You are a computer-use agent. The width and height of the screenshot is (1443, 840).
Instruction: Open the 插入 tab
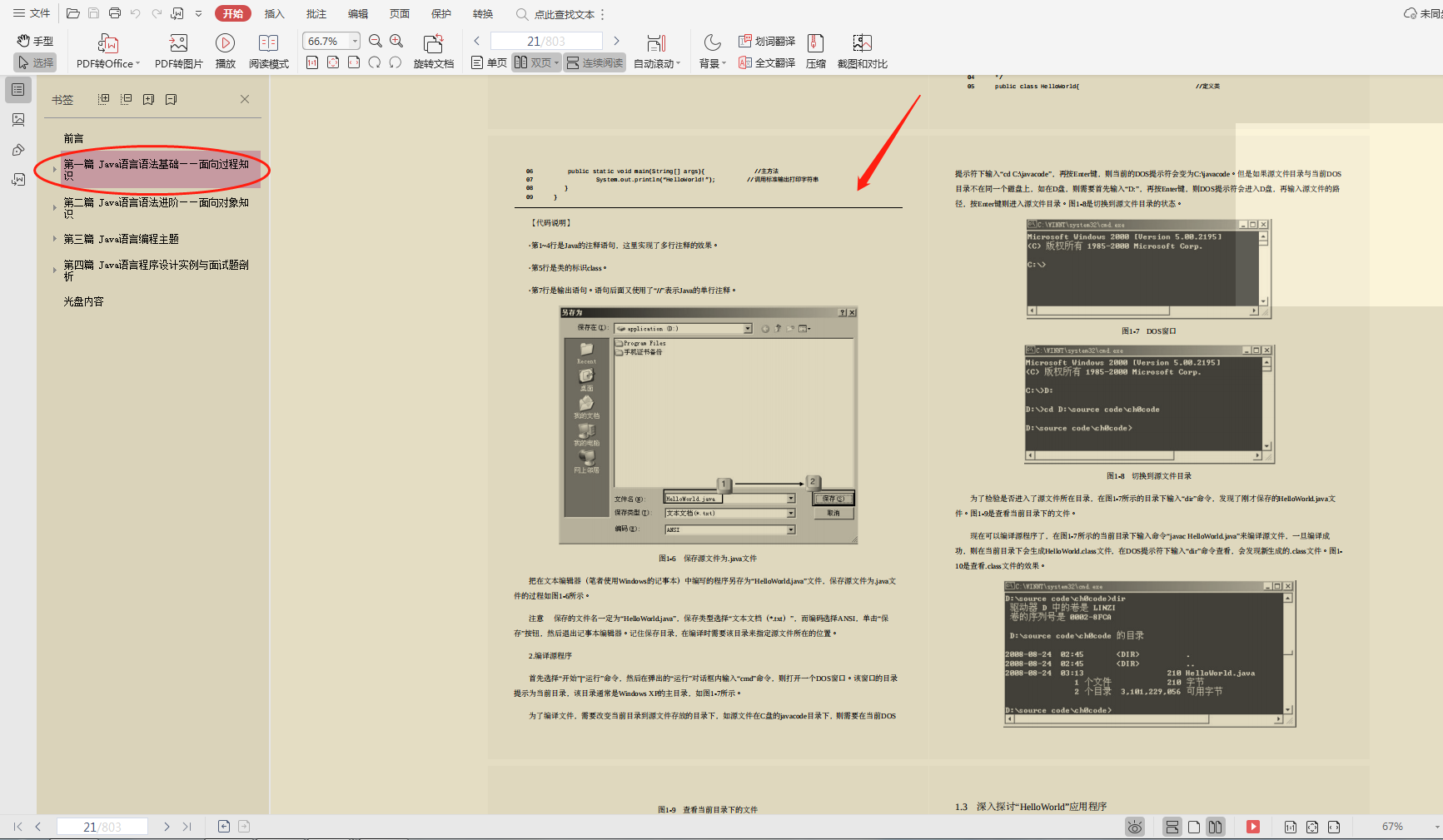click(275, 13)
